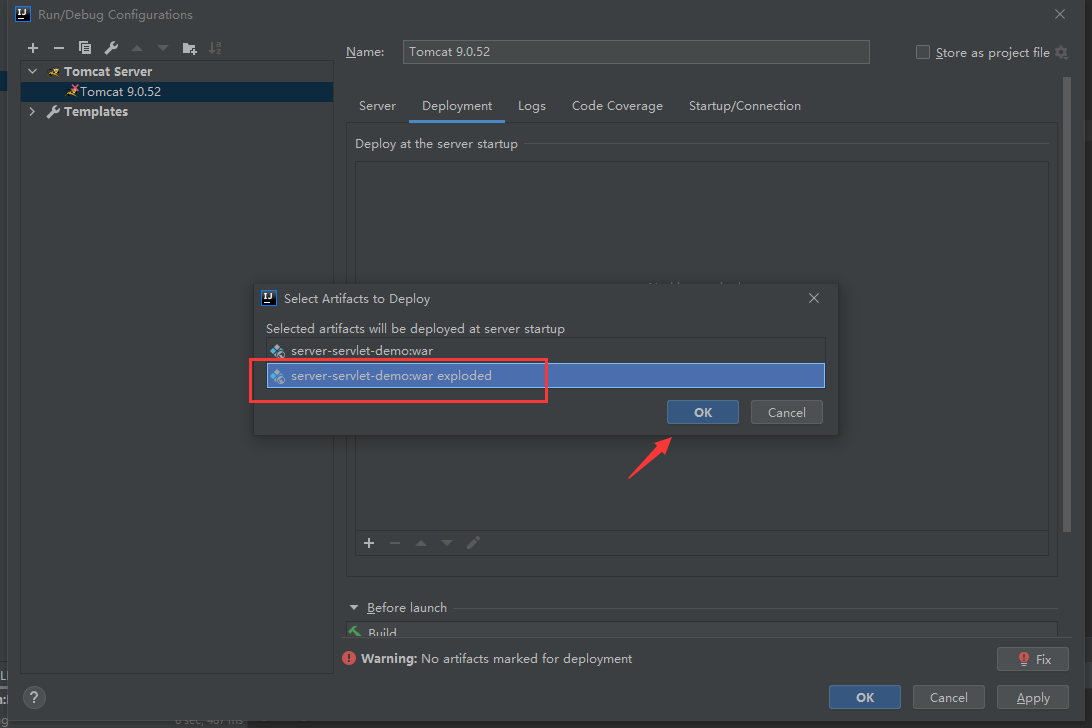
Task: Move configuration up in the left toolbar
Action: point(137,48)
